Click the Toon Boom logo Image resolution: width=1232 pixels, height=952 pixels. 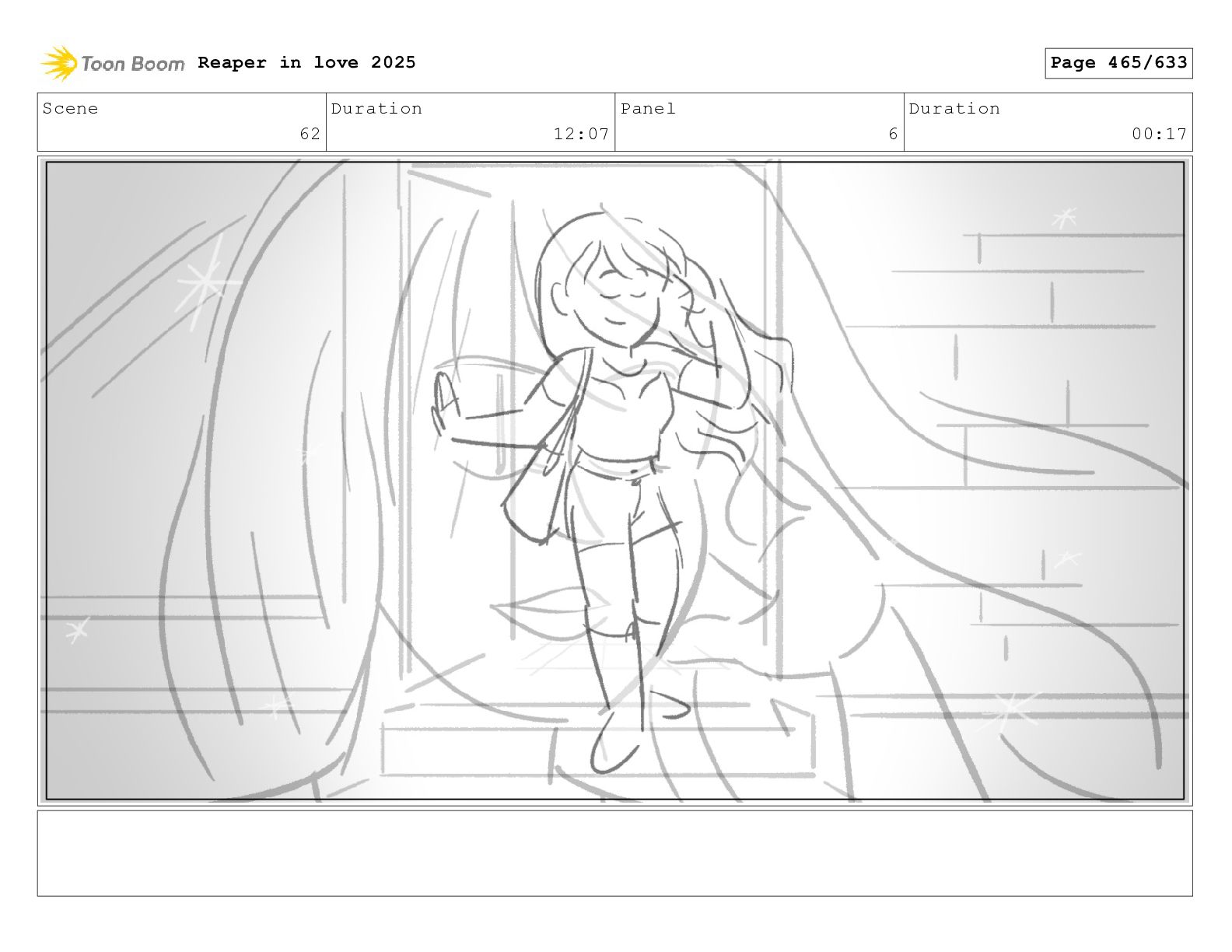pos(113,63)
